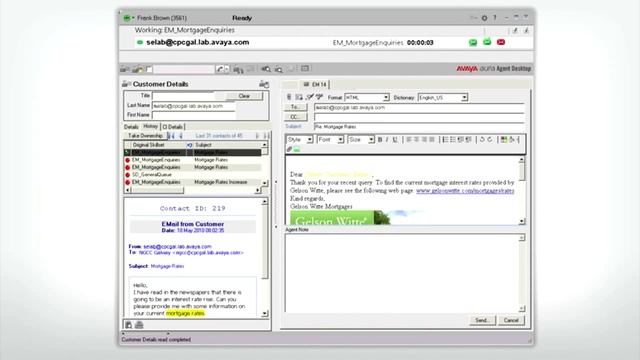The width and height of the screenshot is (640, 360).
Task: Toggle italic formatting
Action: click(387, 140)
